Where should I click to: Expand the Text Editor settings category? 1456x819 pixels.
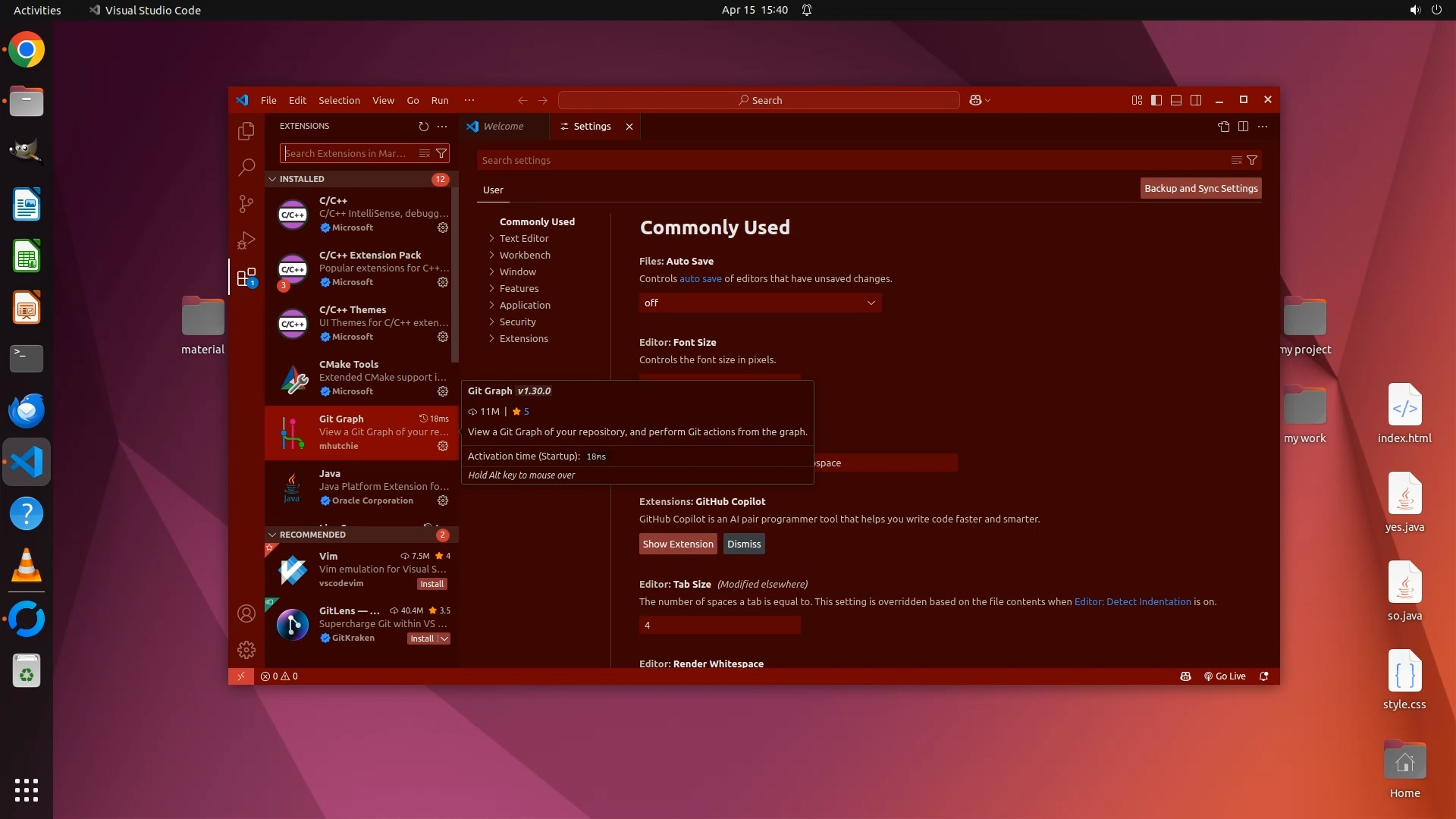523,238
